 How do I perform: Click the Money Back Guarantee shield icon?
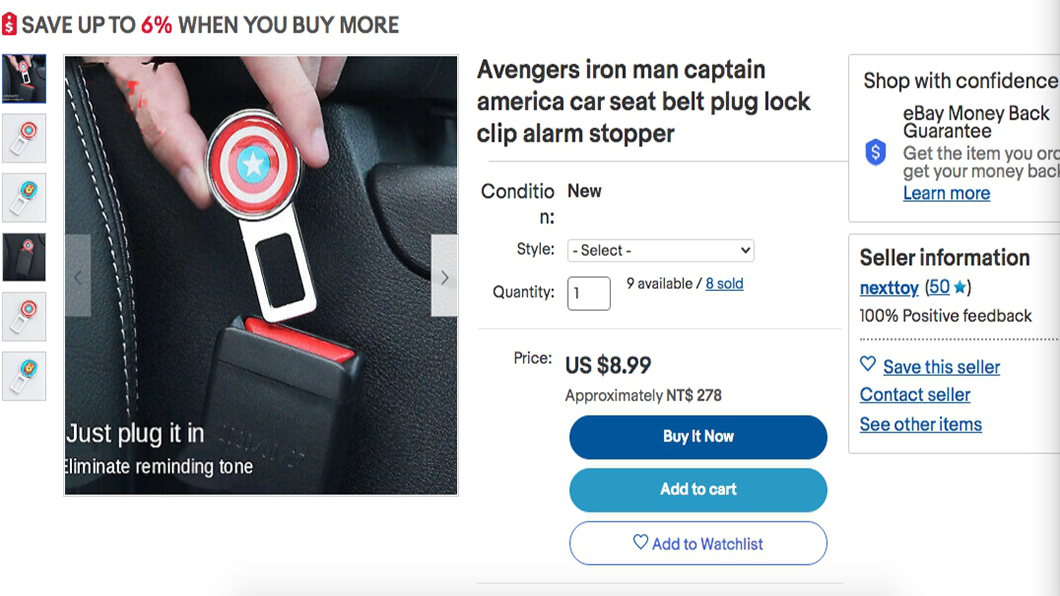point(876,152)
